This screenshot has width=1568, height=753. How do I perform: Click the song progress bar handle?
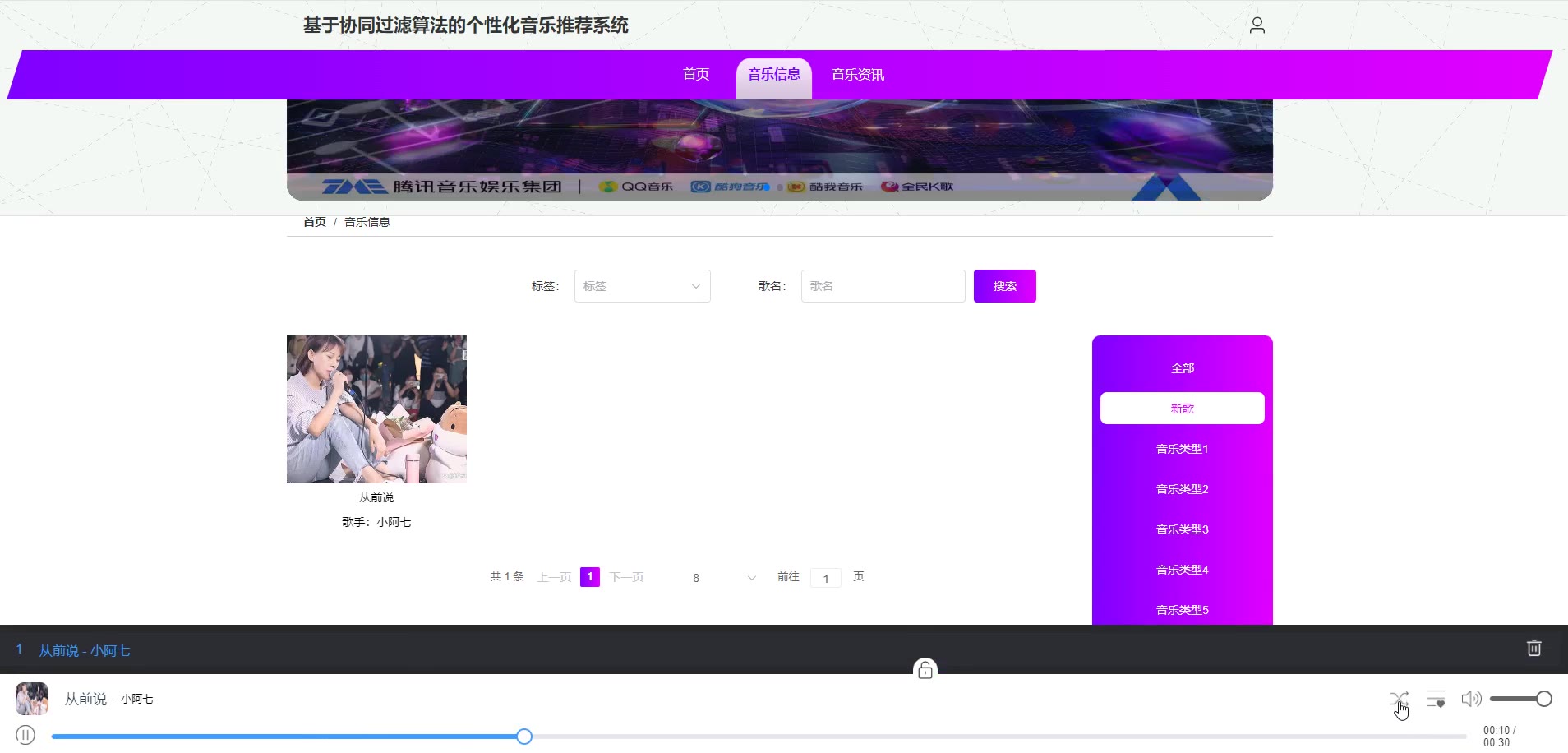(x=524, y=737)
